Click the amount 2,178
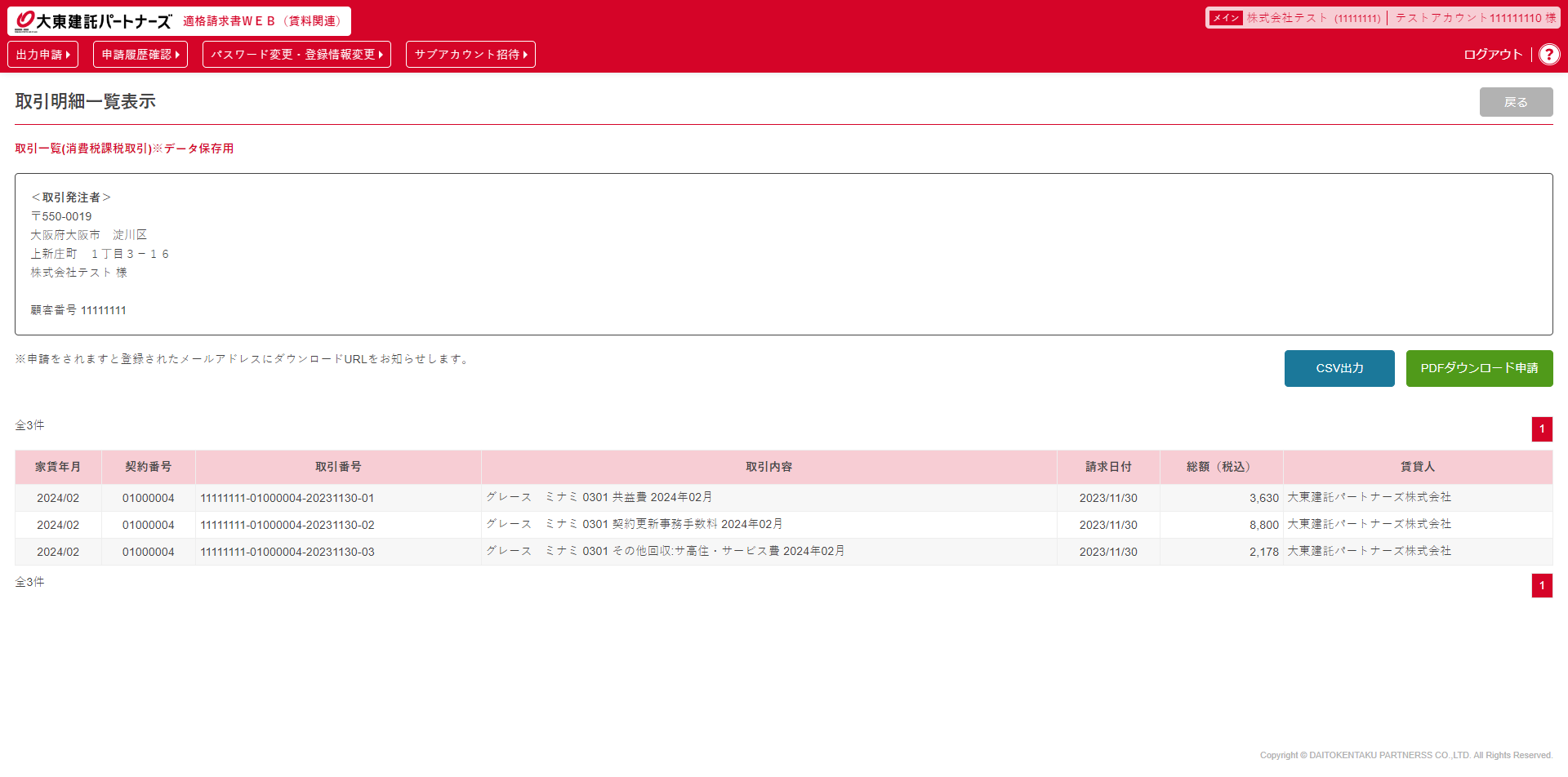The height and width of the screenshot is (777, 1568). 1263,552
